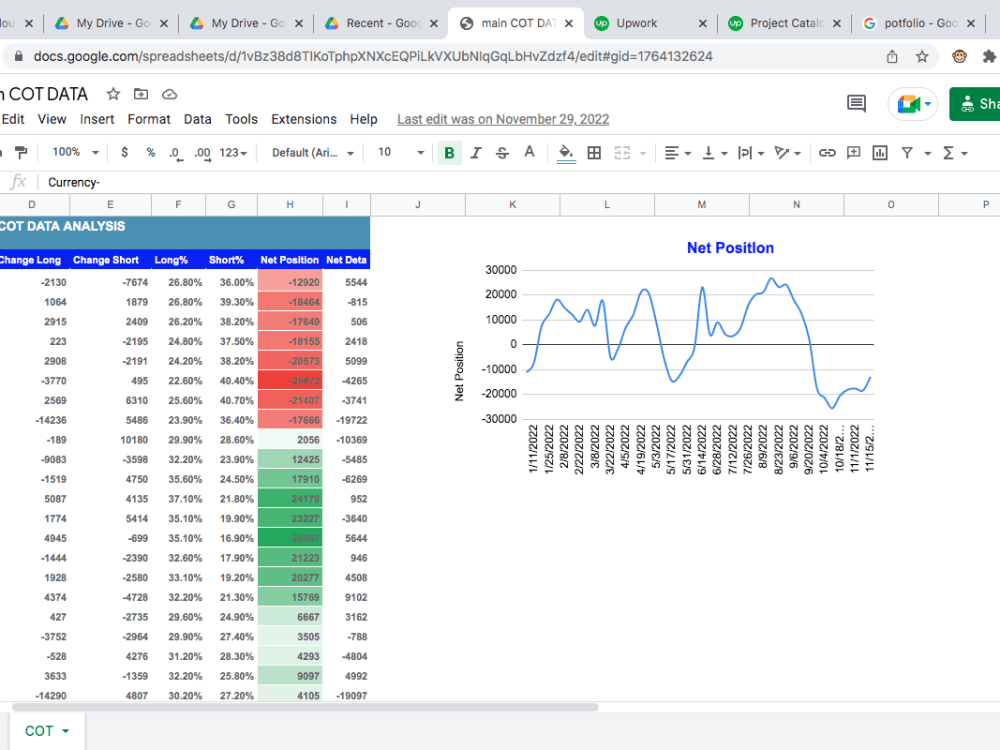
Task: Switch to the Upwork browser tab
Action: pos(649,24)
